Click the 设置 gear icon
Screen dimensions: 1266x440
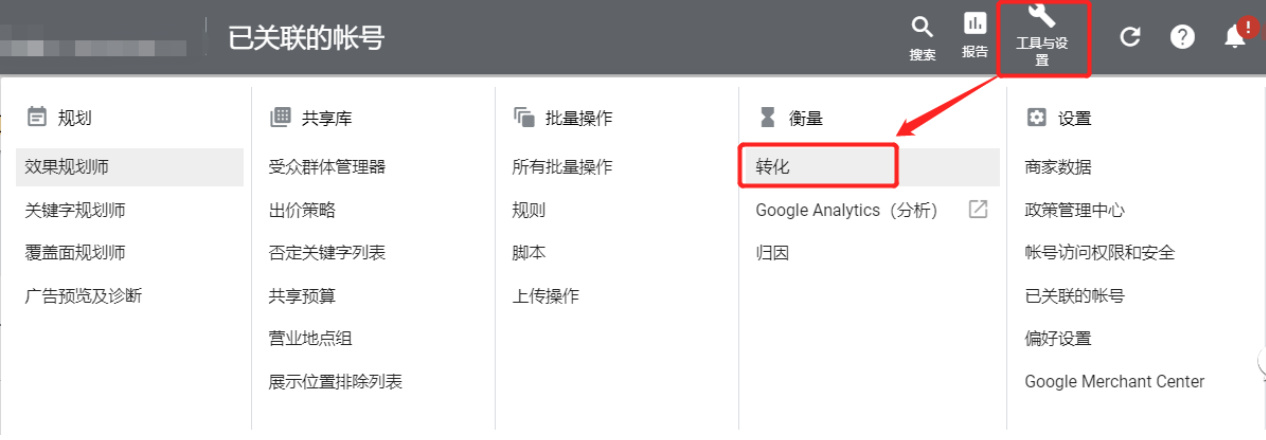[x=1037, y=118]
